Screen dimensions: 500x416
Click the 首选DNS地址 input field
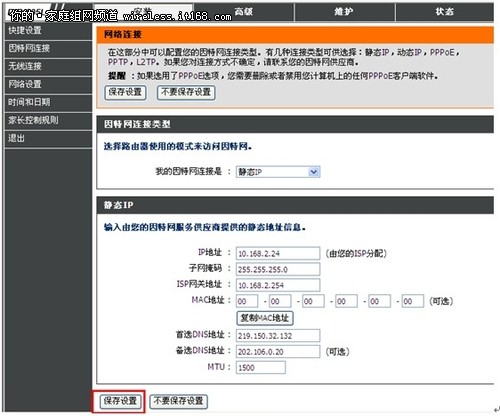pos(278,336)
